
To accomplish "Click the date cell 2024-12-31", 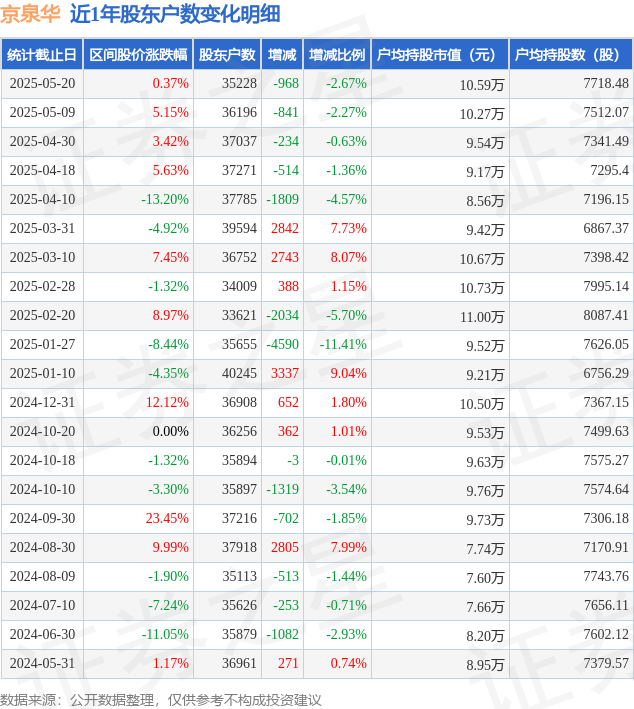I will pos(43,402).
